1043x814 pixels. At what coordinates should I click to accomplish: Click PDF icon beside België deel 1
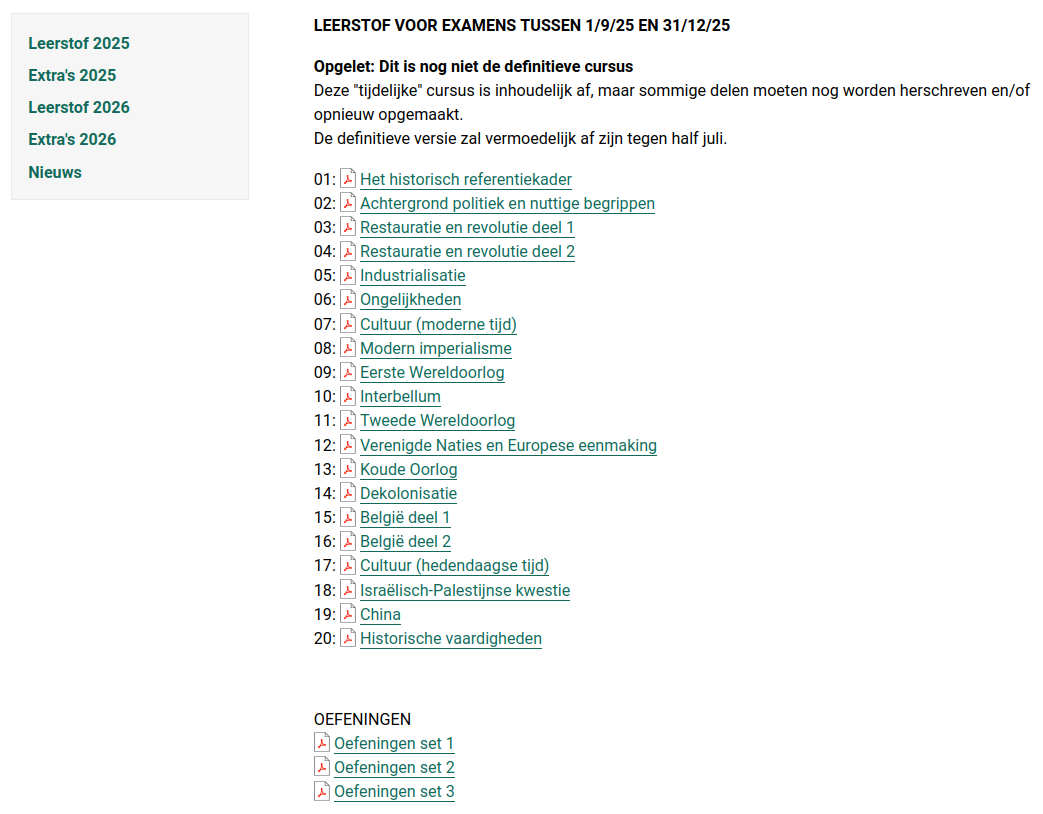(x=348, y=516)
